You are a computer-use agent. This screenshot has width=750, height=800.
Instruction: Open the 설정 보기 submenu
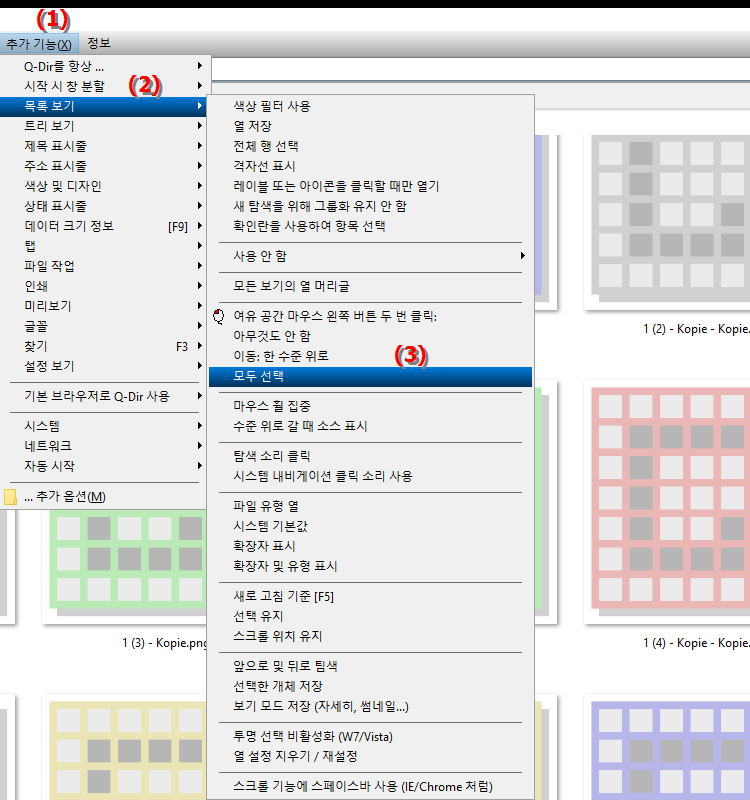click(105, 366)
